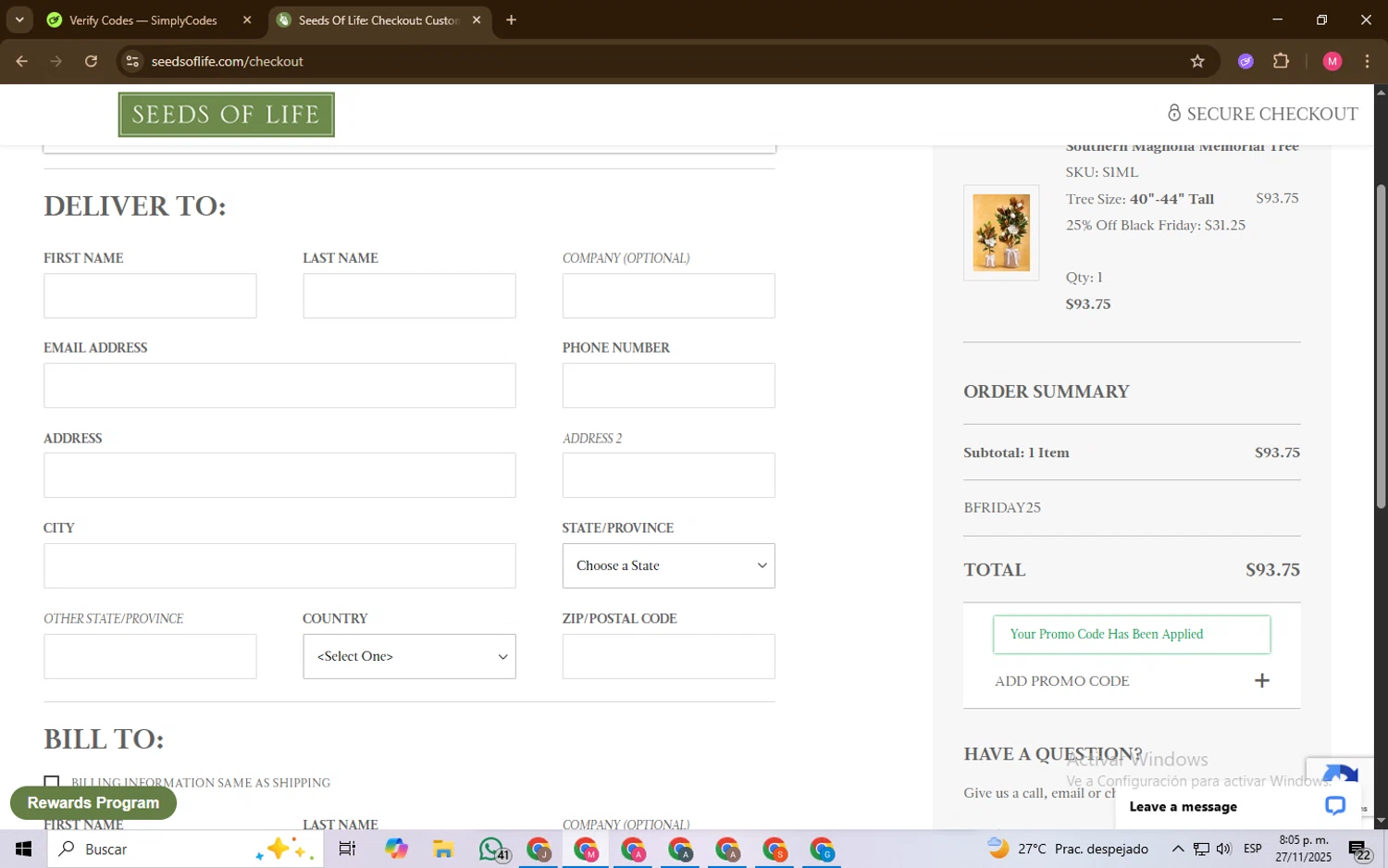Open the Country Select One dropdown
The width and height of the screenshot is (1388, 868).
point(409,657)
